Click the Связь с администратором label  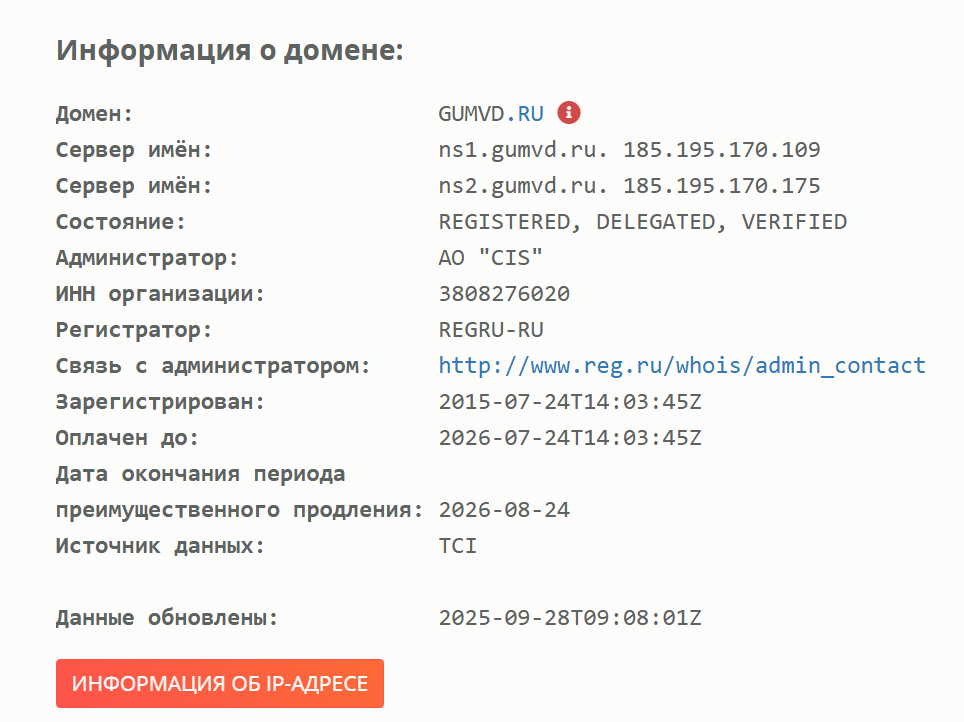point(213,366)
